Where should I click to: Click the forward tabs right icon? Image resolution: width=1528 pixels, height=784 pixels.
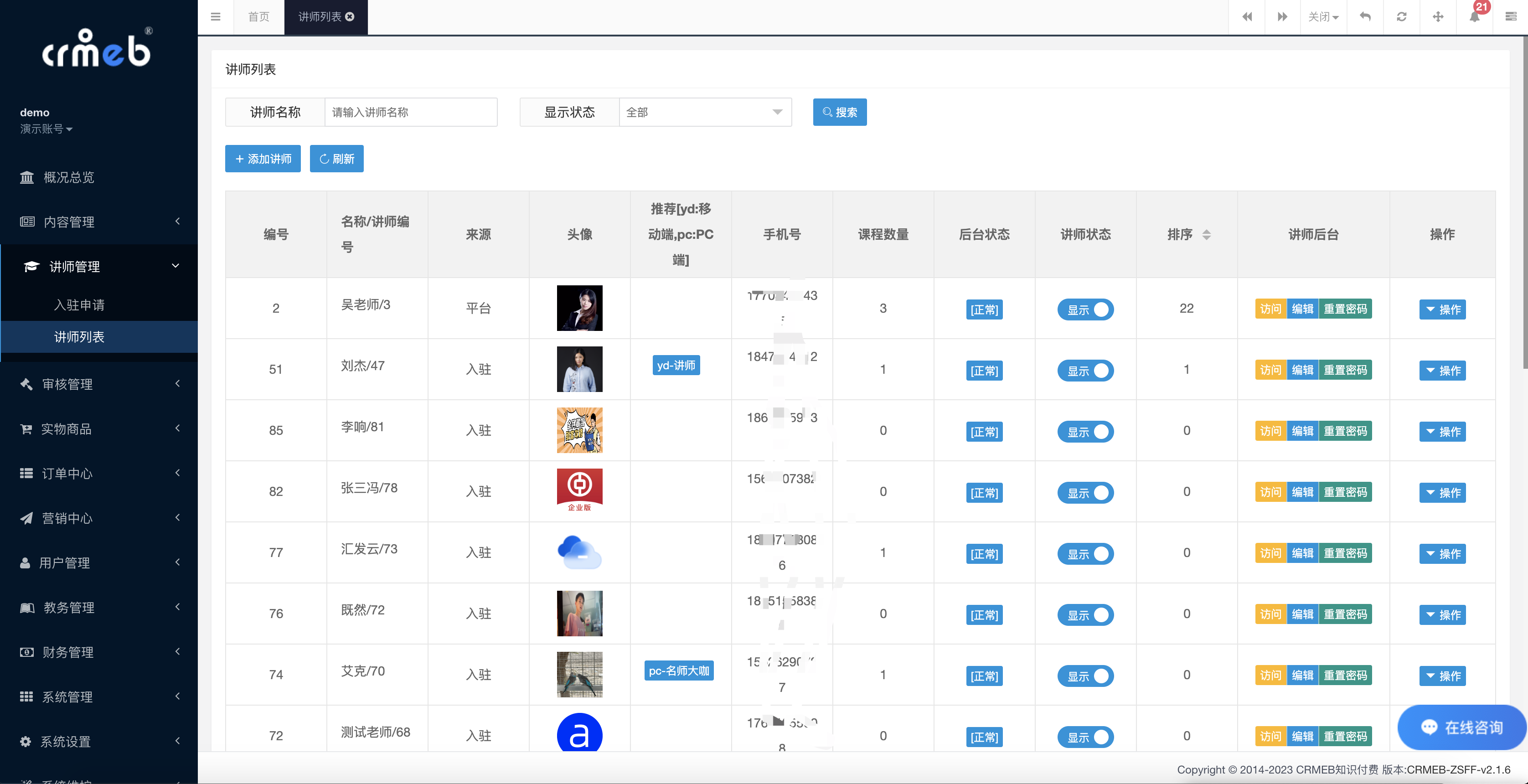tap(1282, 16)
